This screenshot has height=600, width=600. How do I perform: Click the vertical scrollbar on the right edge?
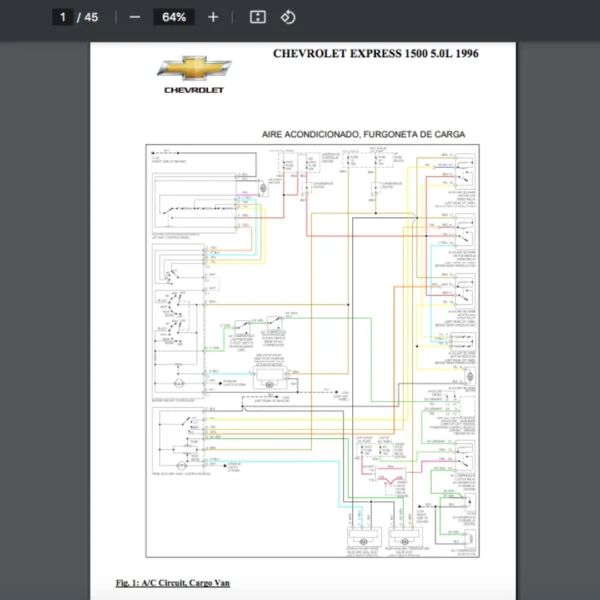[594, 300]
